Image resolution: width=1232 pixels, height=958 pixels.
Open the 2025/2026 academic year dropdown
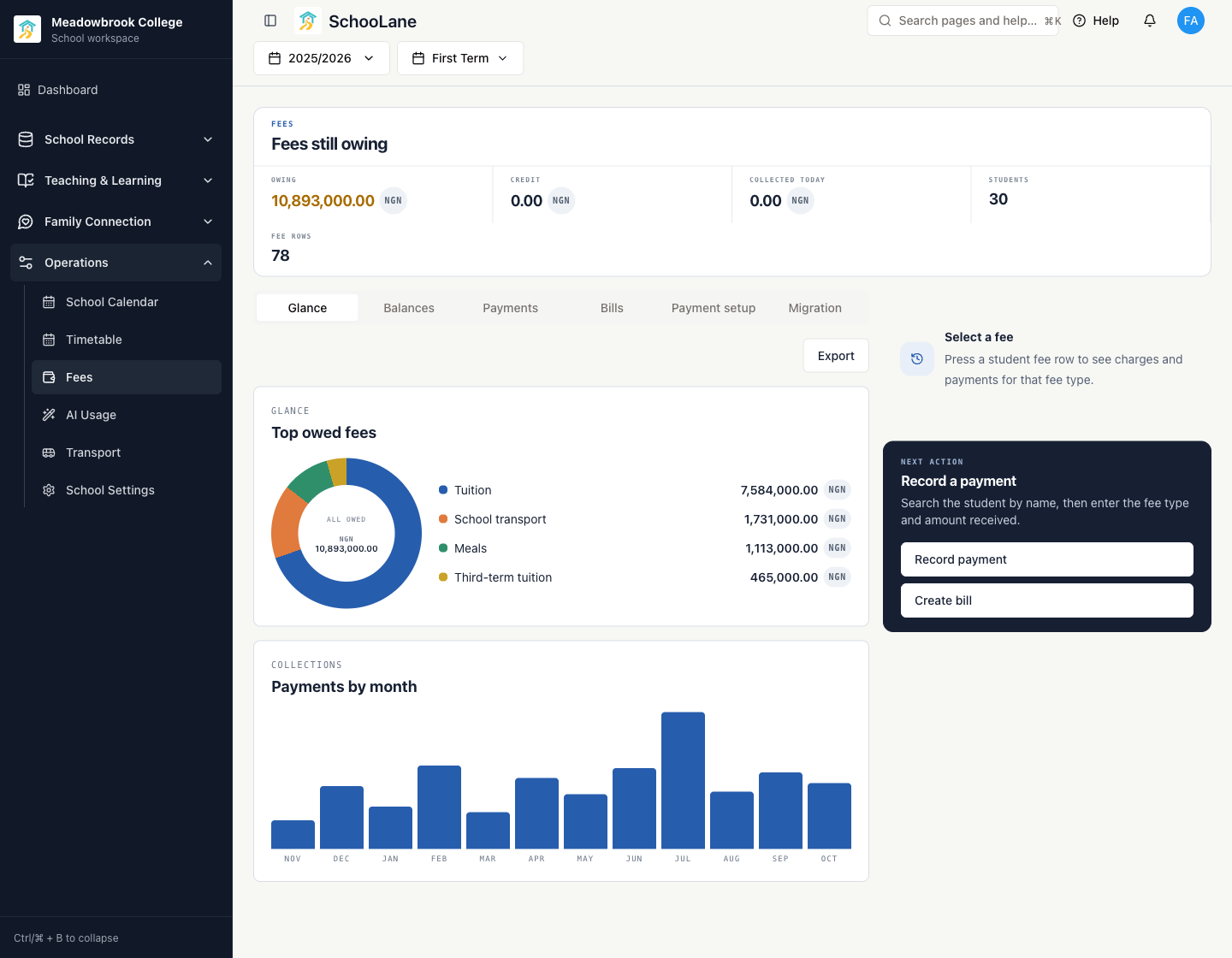[322, 58]
